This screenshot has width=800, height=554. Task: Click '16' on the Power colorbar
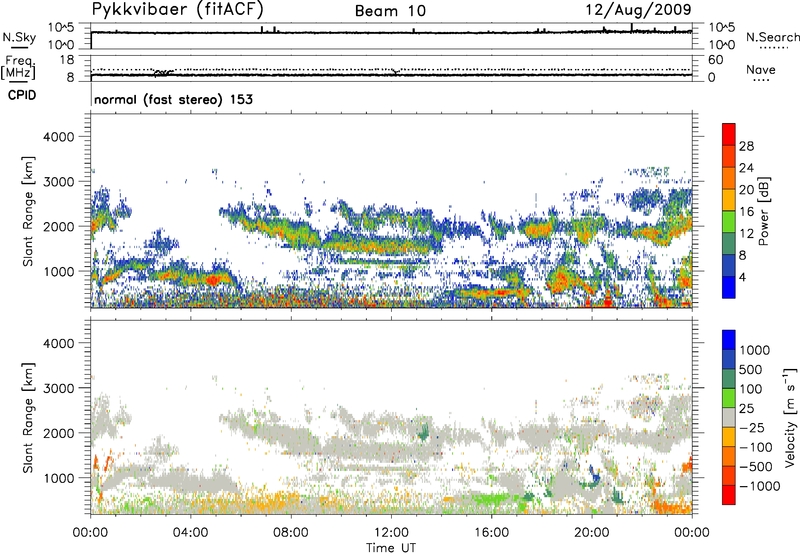pyautogui.click(x=746, y=212)
